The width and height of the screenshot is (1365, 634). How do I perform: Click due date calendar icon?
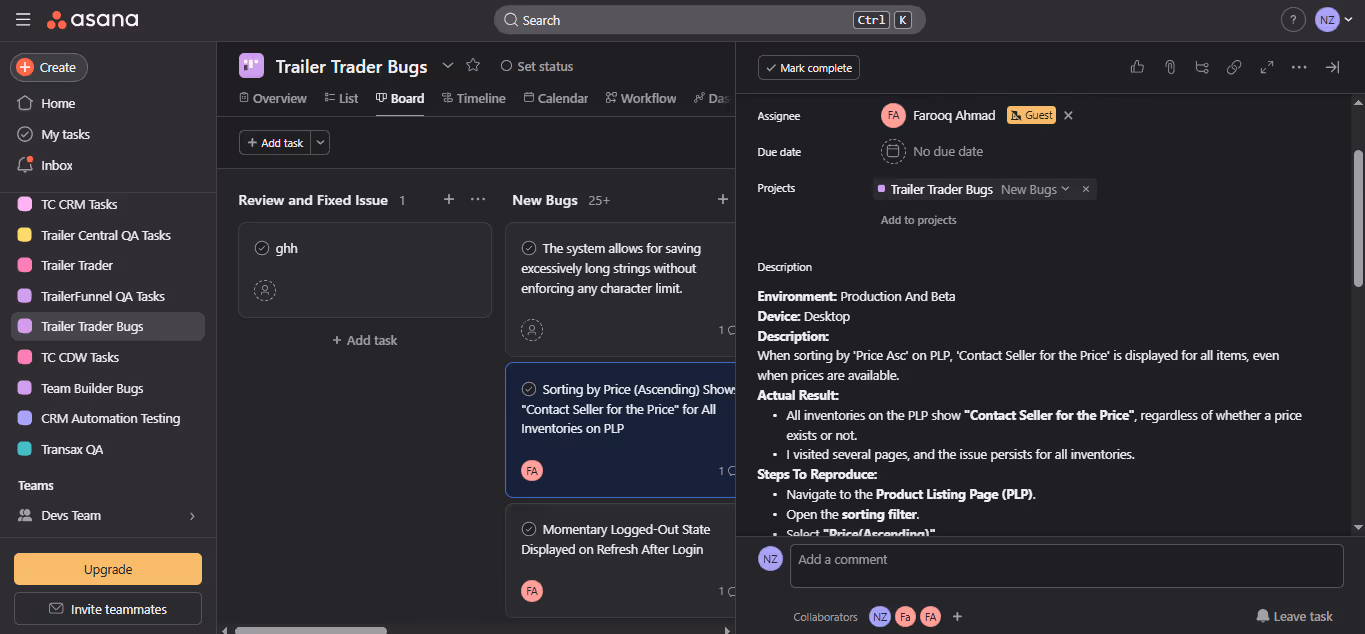893,152
